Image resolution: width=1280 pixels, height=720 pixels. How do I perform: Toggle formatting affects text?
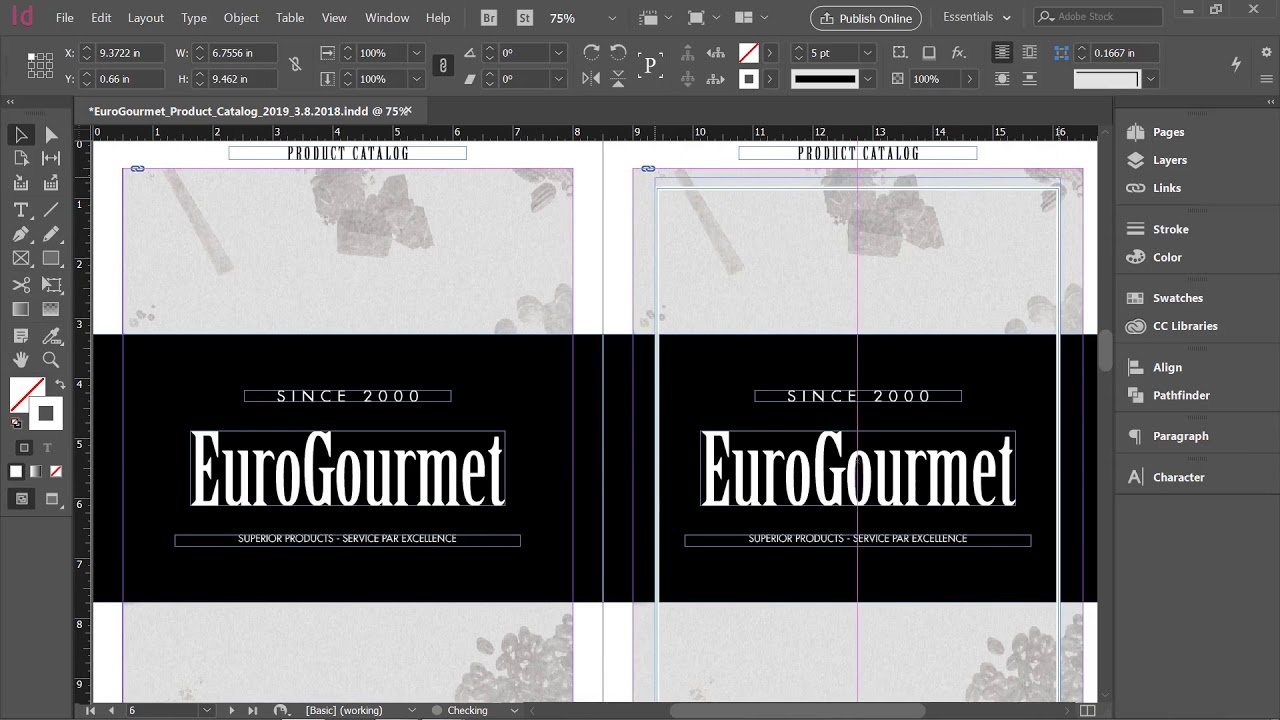pyautogui.click(x=47, y=447)
